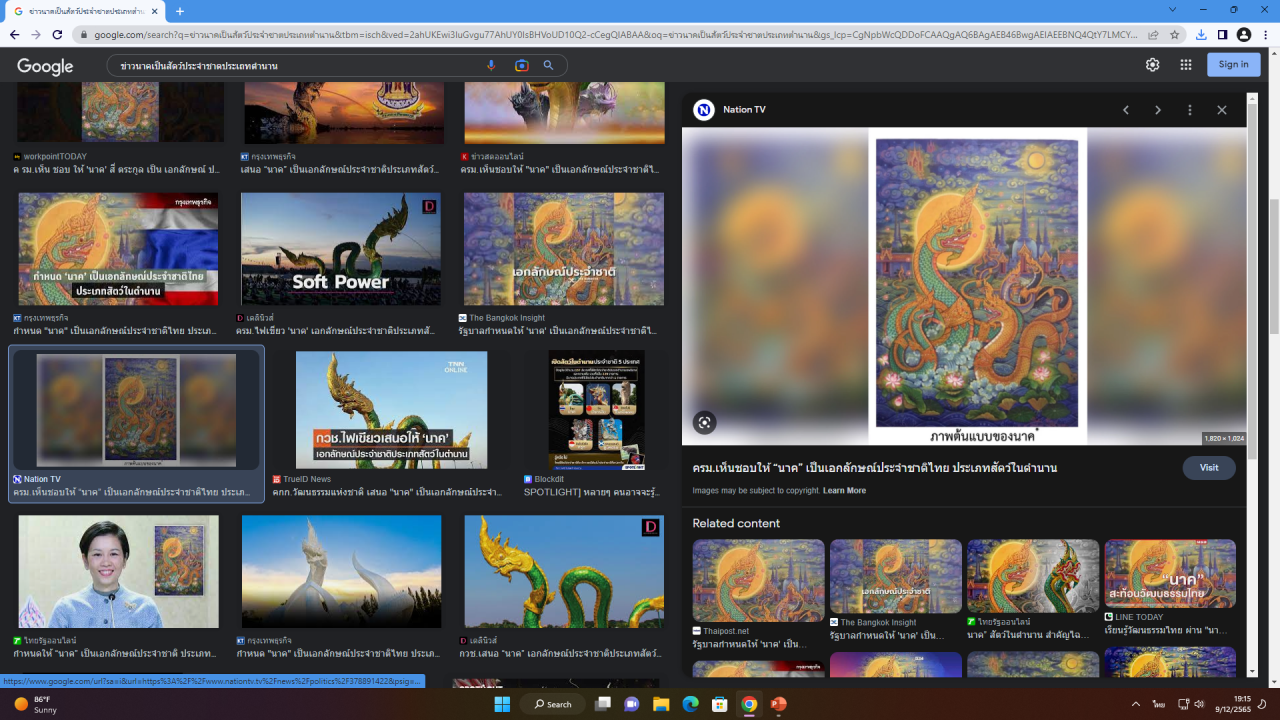Open Google Lens image search
1280x720 pixels.
tap(521, 65)
